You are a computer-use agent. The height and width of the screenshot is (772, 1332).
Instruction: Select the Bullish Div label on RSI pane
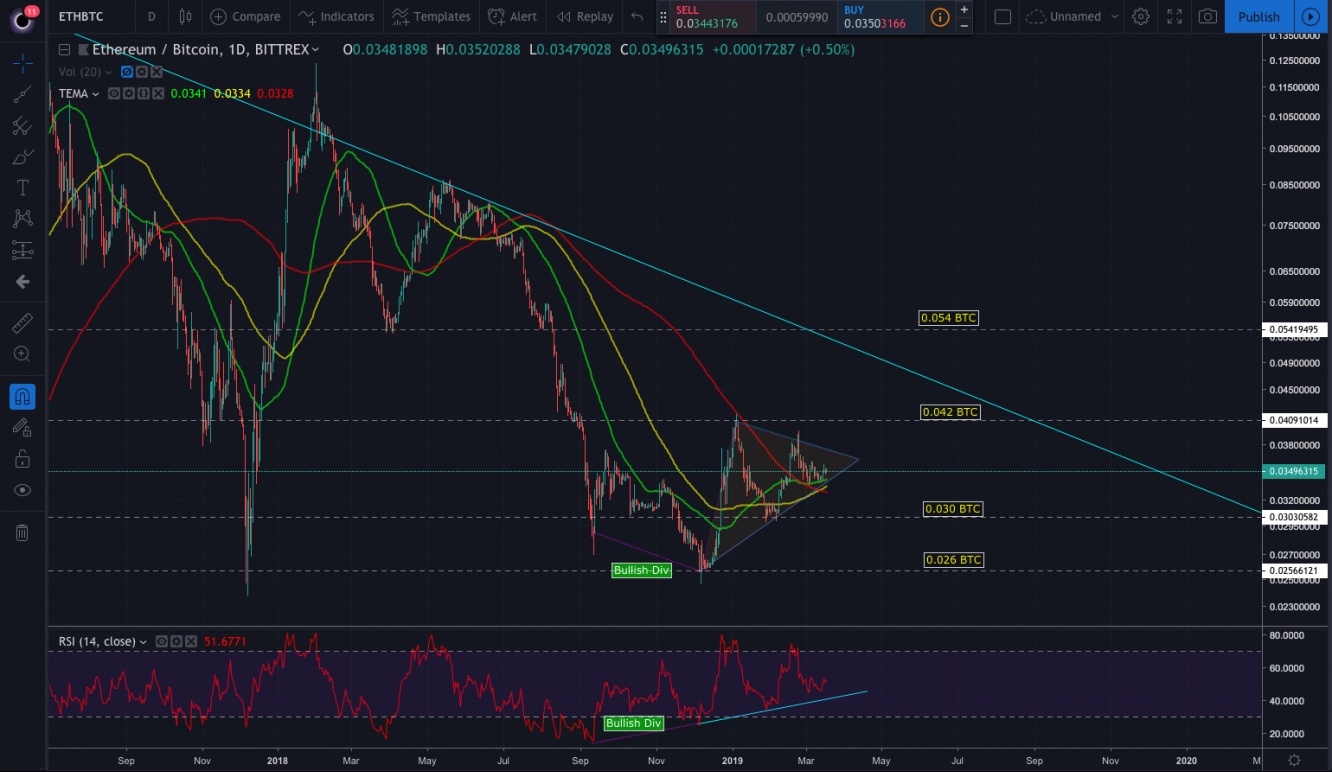point(634,723)
